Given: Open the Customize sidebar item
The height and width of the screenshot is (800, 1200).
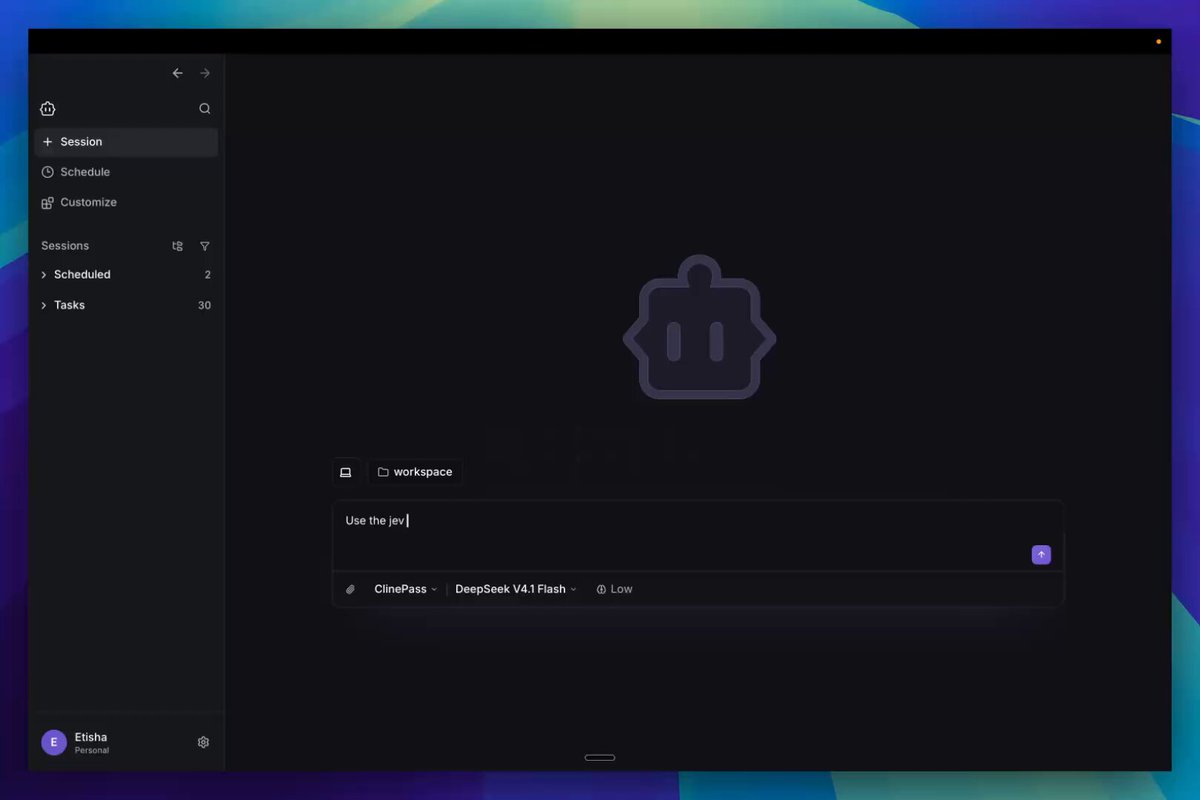Looking at the screenshot, I should tap(126, 202).
